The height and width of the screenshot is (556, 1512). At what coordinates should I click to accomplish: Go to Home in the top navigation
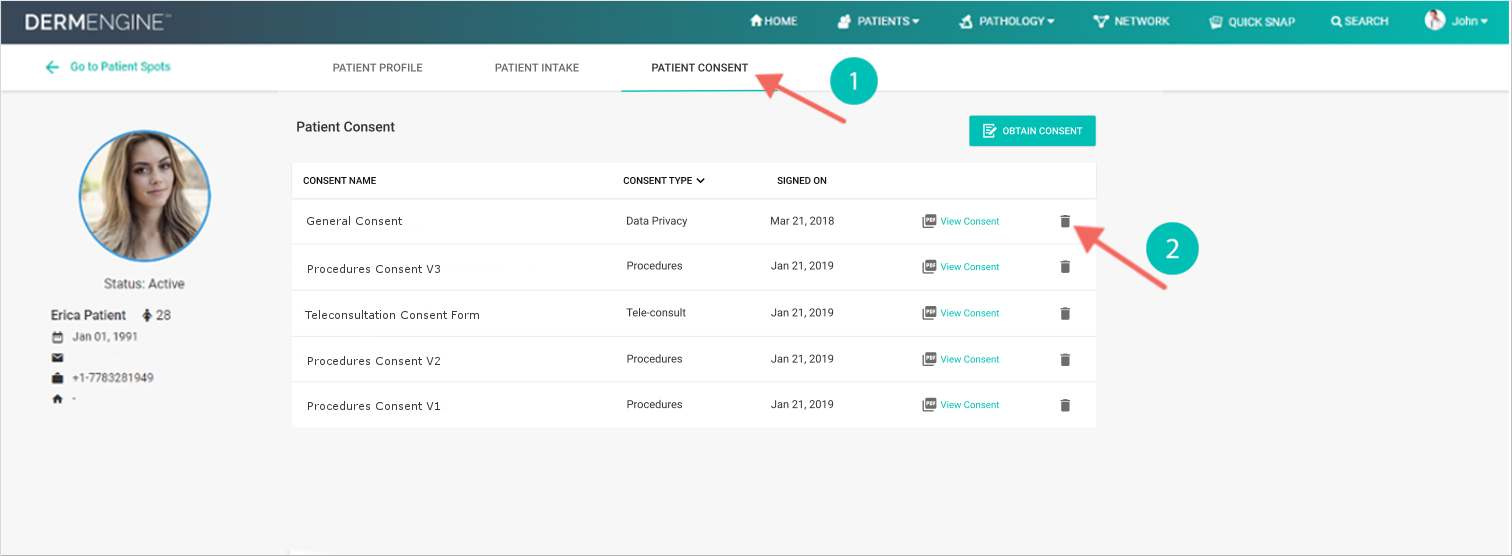(x=773, y=21)
